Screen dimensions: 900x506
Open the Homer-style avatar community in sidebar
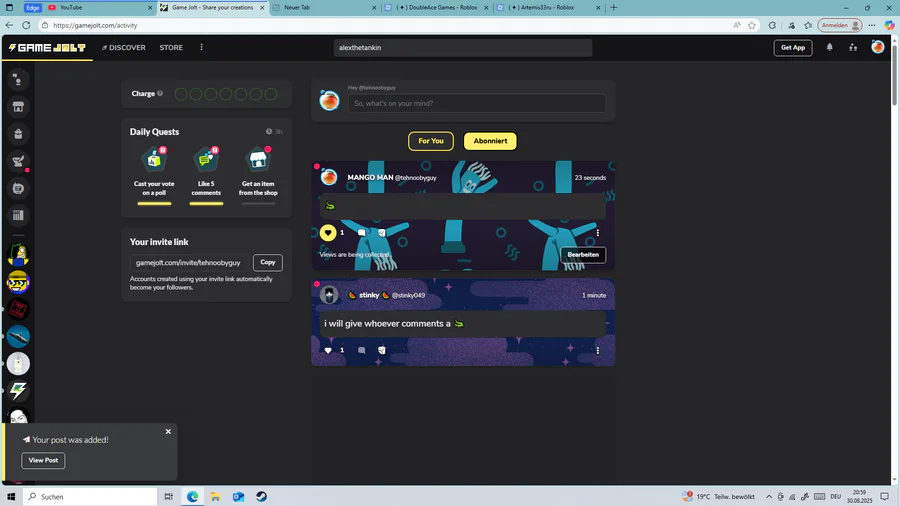click(18, 255)
